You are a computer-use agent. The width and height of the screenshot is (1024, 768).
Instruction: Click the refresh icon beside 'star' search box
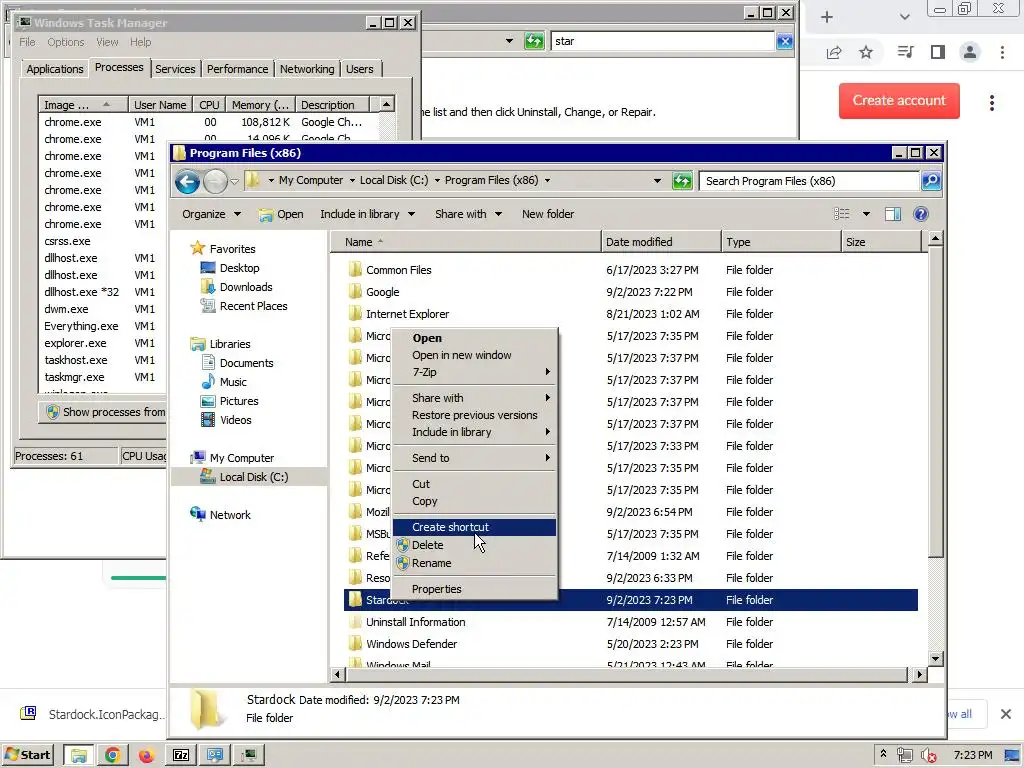534,41
